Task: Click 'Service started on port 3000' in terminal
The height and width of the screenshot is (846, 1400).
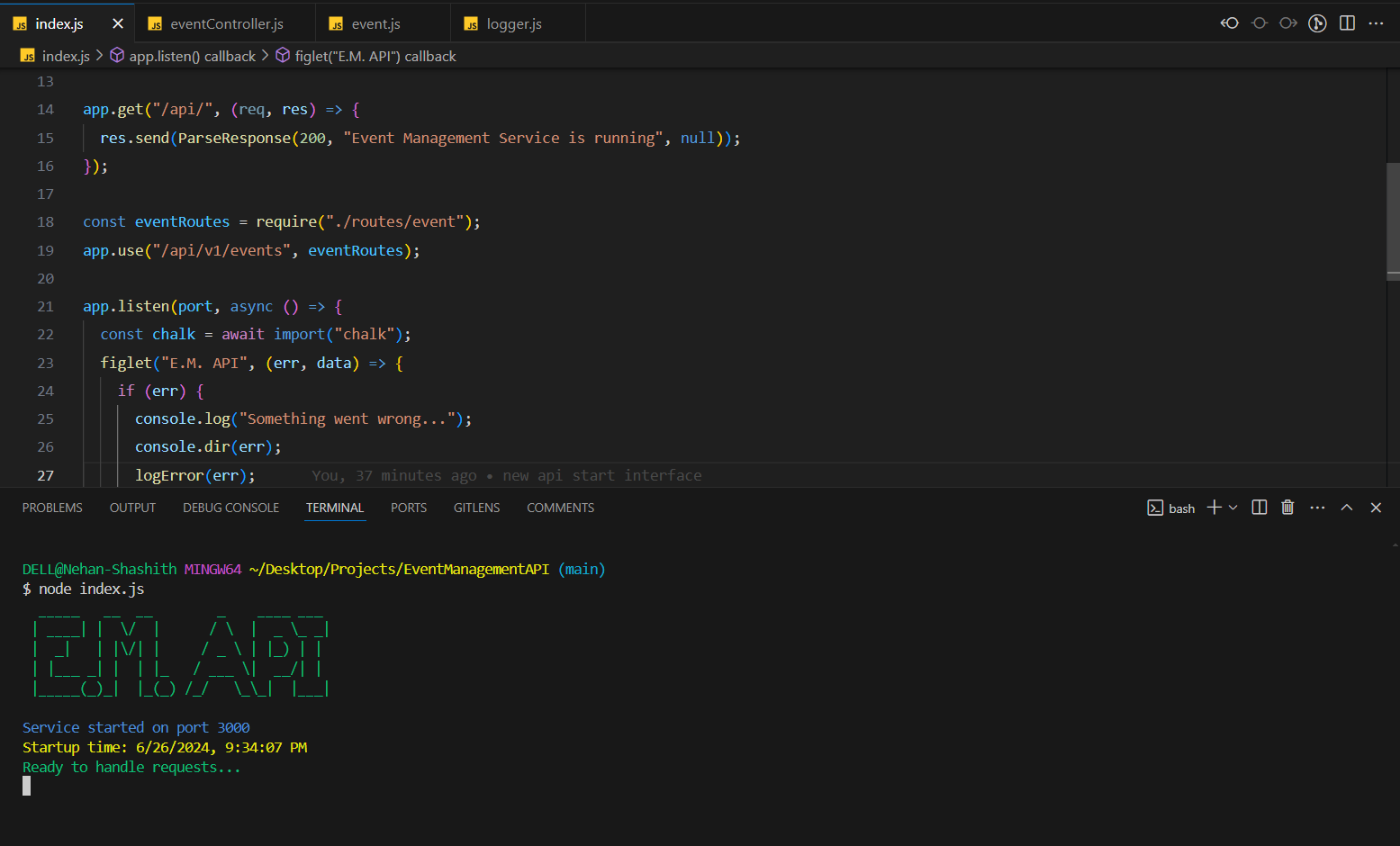Action: click(x=136, y=727)
